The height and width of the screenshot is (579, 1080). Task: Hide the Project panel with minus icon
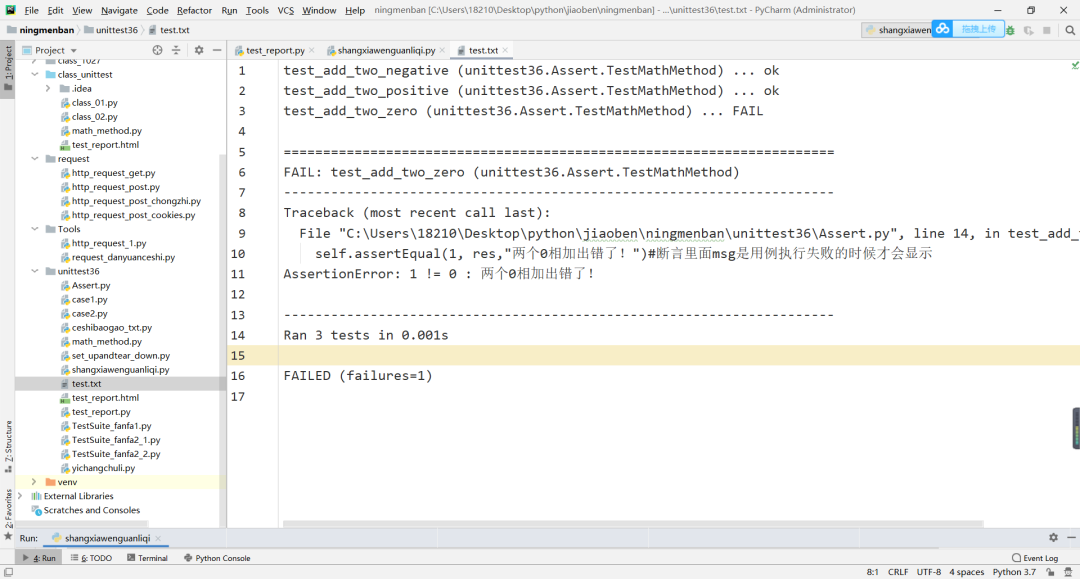tap(217, 50)
